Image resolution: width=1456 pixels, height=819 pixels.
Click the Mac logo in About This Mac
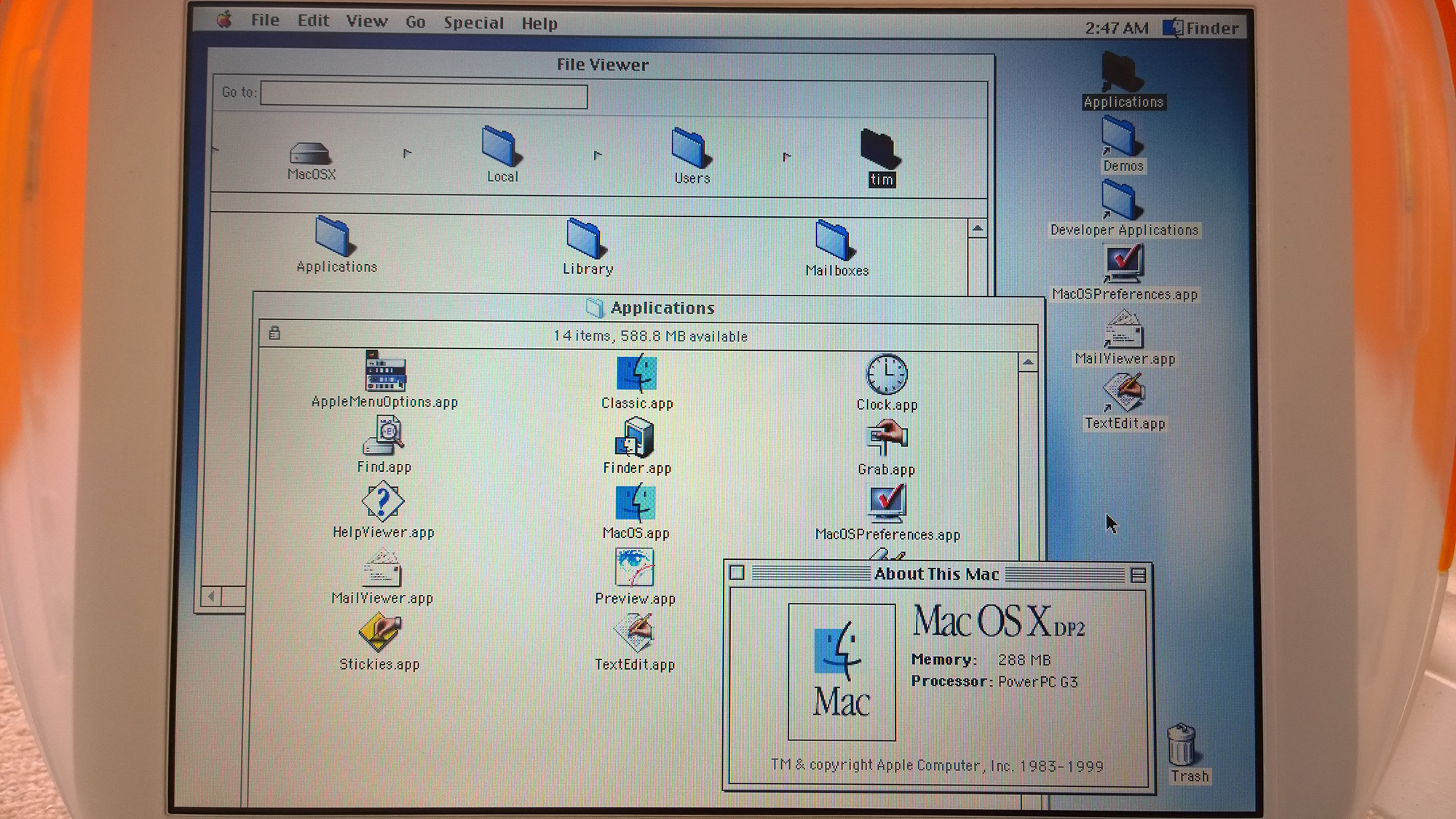842,672
